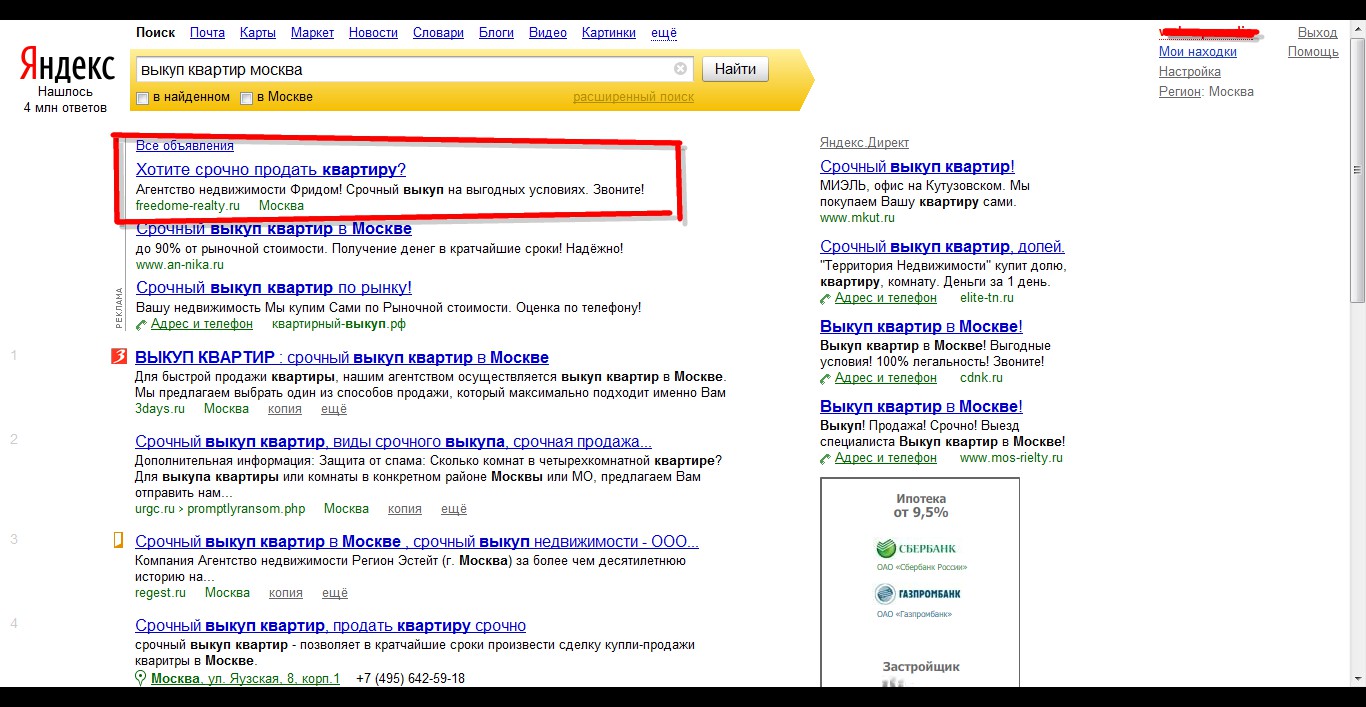
Task: Expand 'ещё' options for the urgc.ru result
Action: click(454, 509)
